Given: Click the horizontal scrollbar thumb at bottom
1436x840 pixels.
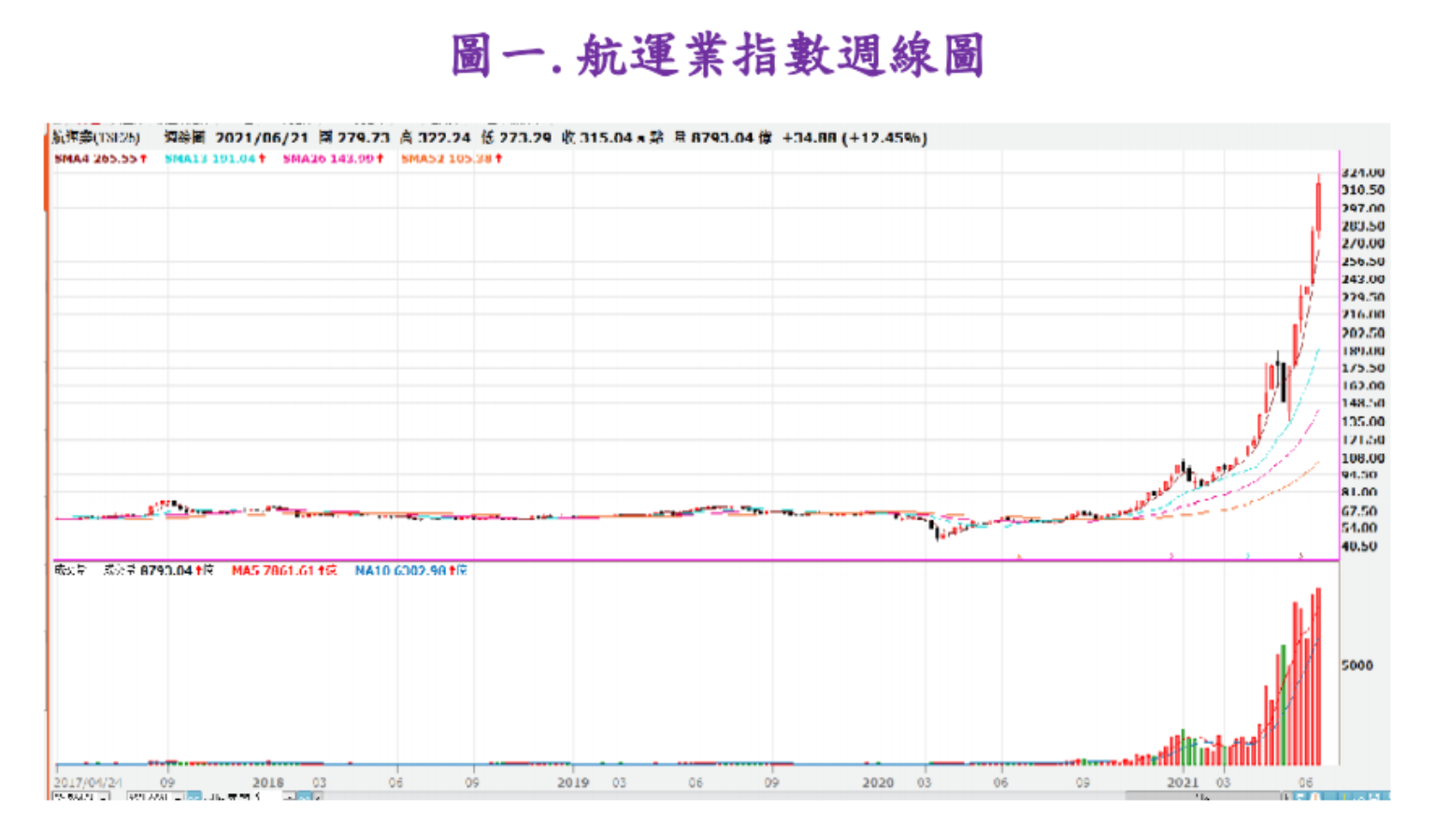Looking at the screenshot, I should click(1202, 797).
